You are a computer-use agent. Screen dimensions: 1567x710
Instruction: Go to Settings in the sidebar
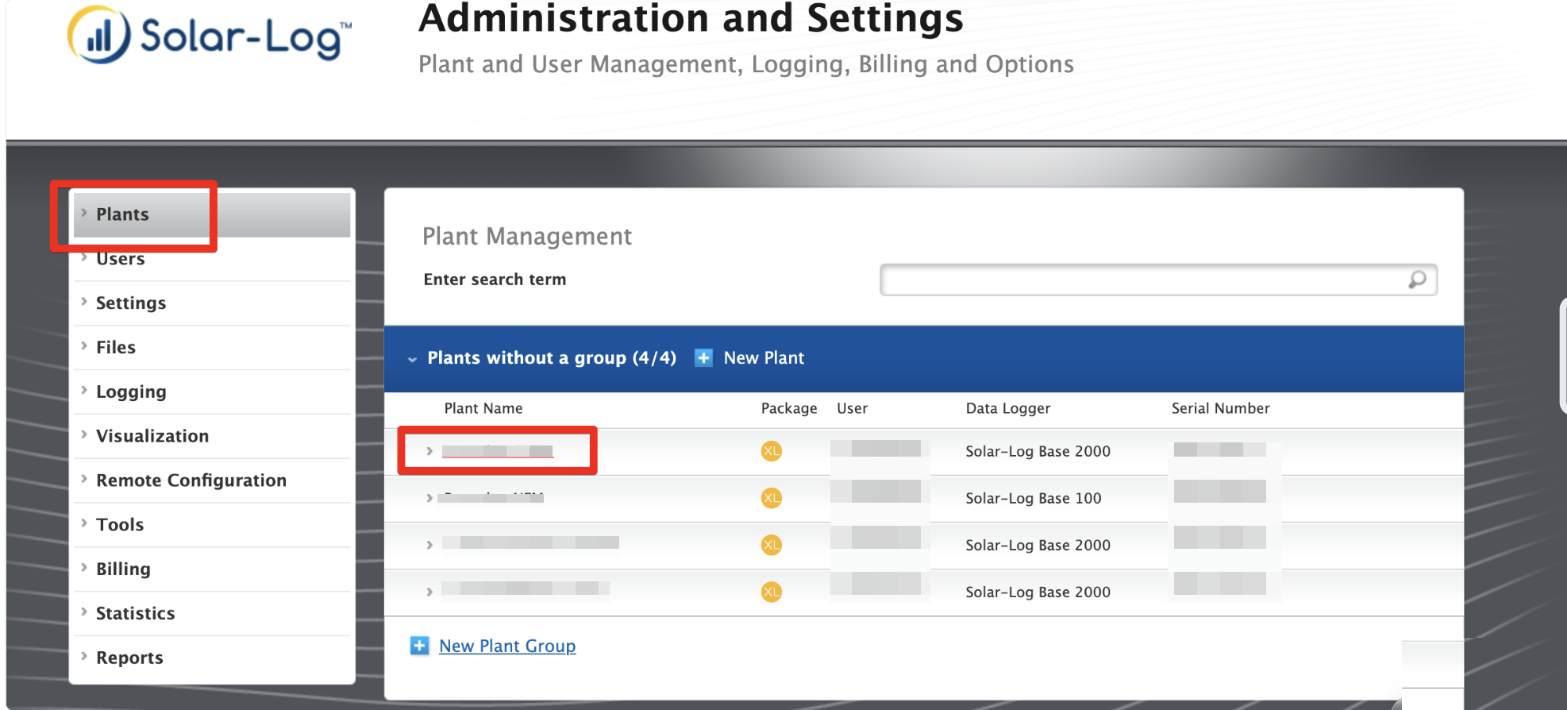(212, 303)
